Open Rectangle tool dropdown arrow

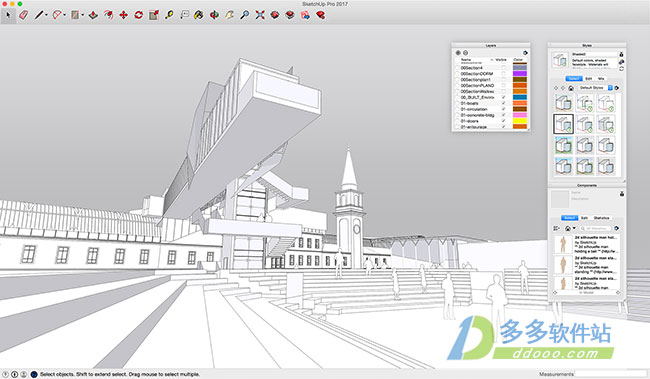[x=82, y=15]
